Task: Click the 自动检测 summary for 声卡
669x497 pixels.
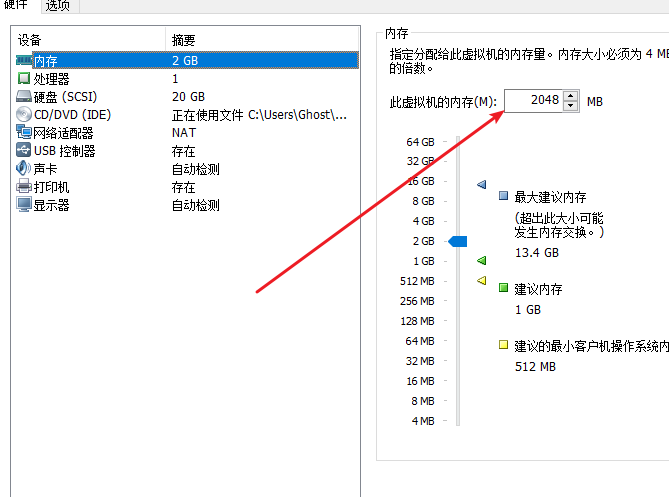Action: coord(195,169)
